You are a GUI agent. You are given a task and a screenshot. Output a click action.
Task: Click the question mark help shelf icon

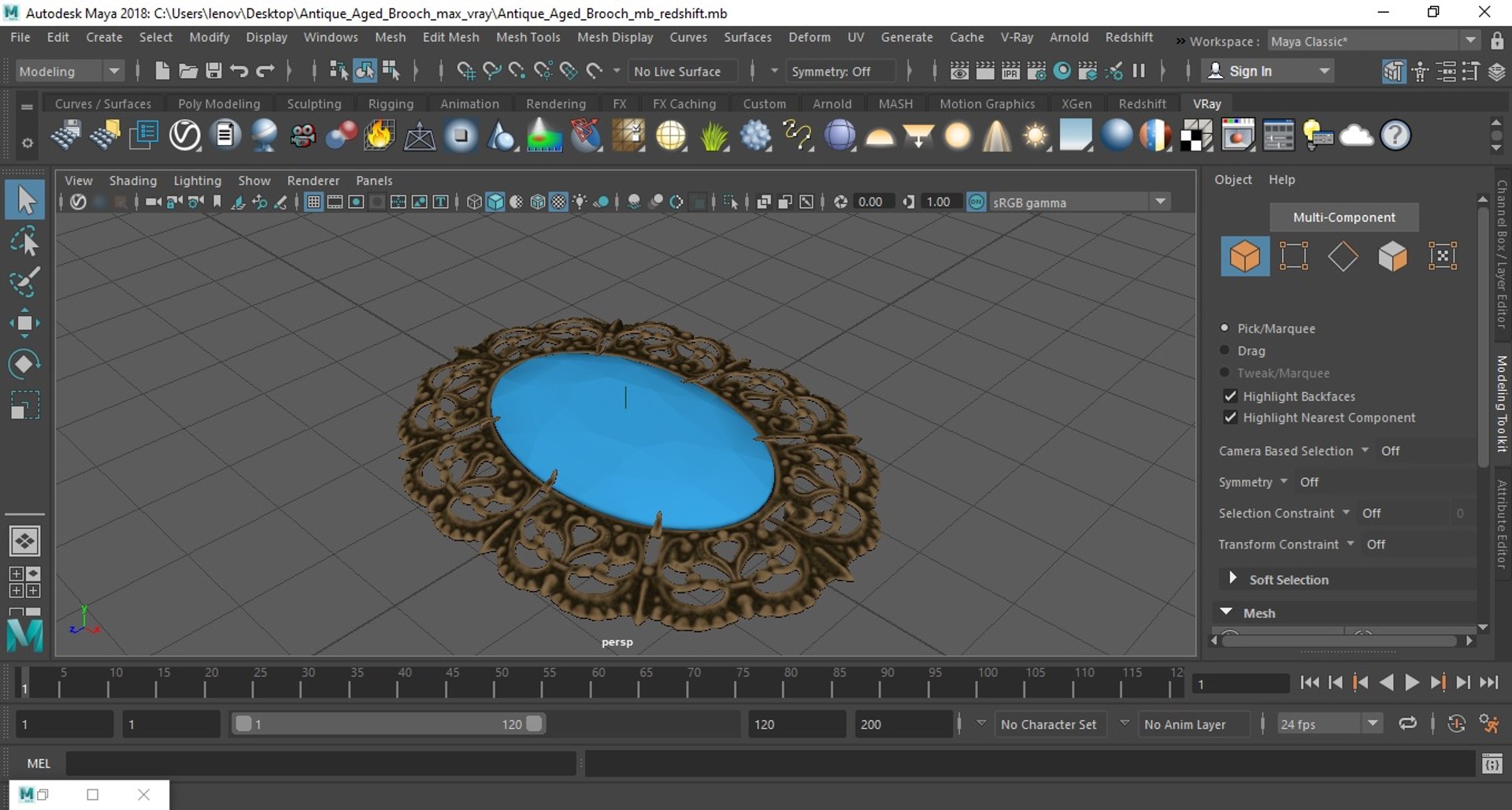tap(1395, 136)
